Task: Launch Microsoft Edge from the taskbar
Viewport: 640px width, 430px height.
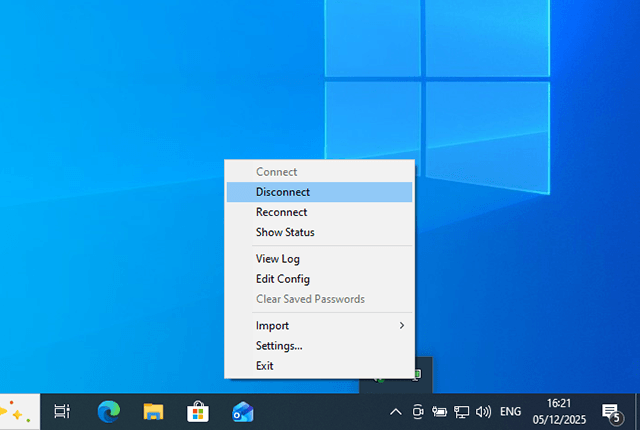Action: coord(108,411)
